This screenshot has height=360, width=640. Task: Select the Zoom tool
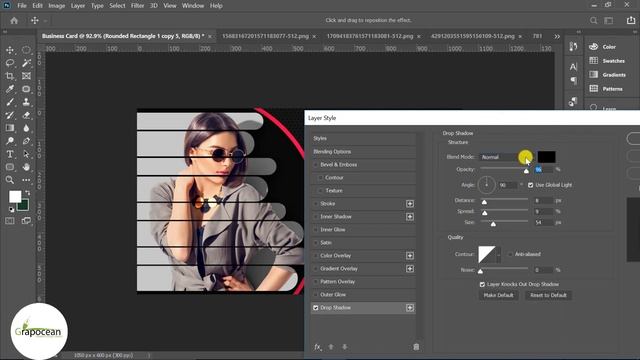10,180
